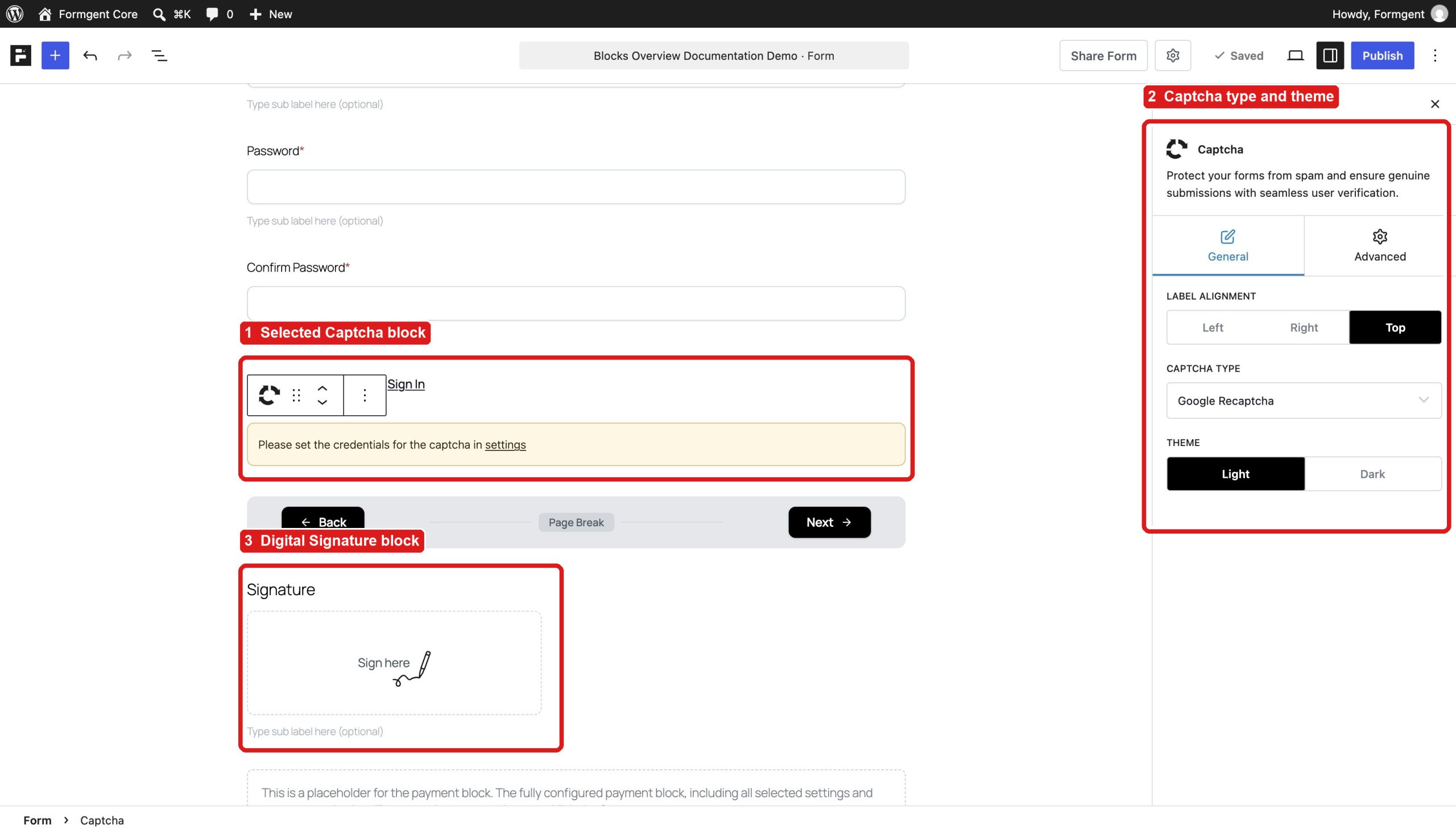1456x834 pixels.
Task: Move the Captcha block up
Action: (322, 389)
